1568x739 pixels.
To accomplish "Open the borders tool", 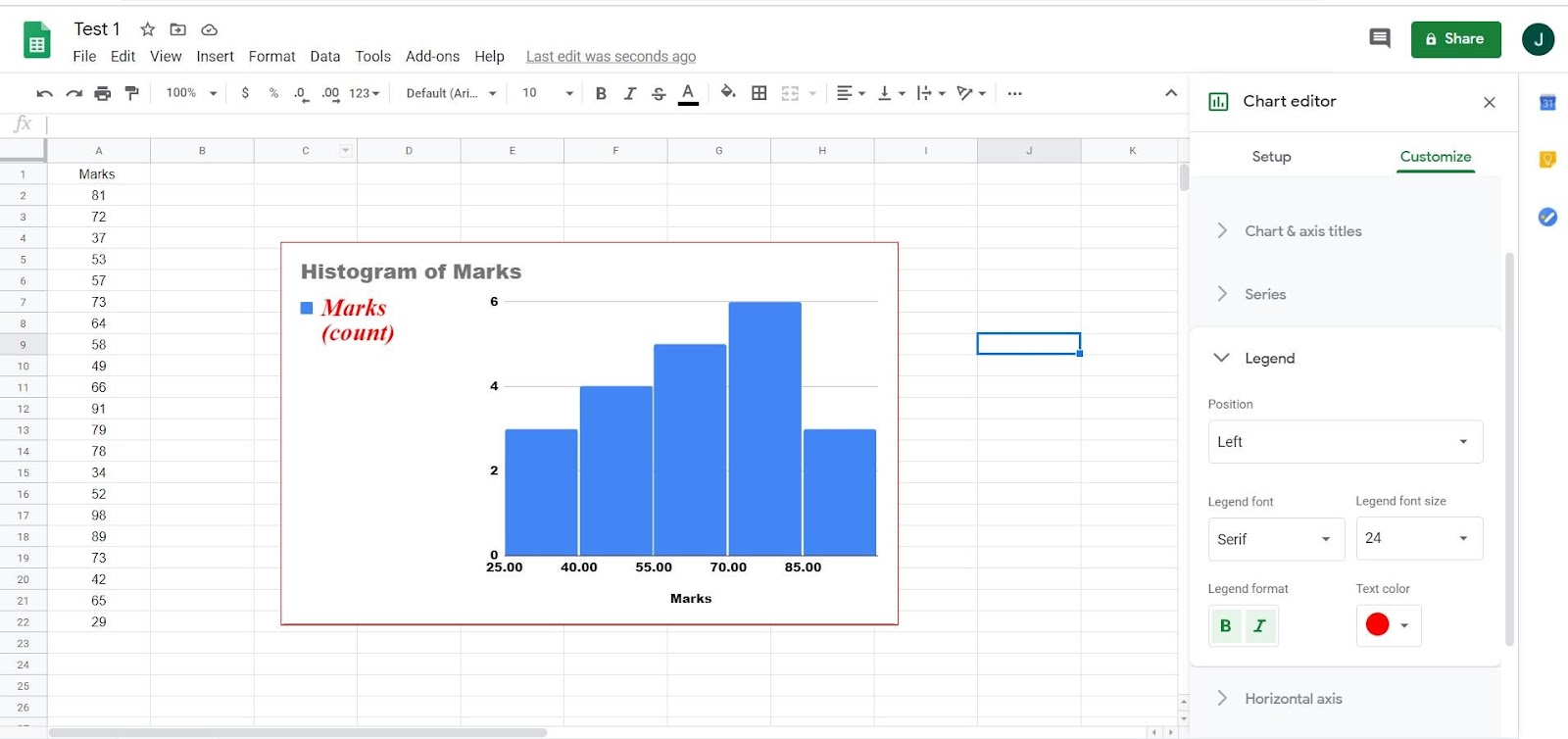I will click(759, 93).
